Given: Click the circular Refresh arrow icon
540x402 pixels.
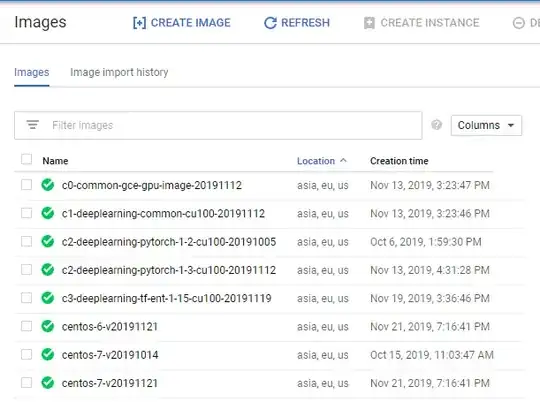Looking at the screenshot, I should click(270, 23).
